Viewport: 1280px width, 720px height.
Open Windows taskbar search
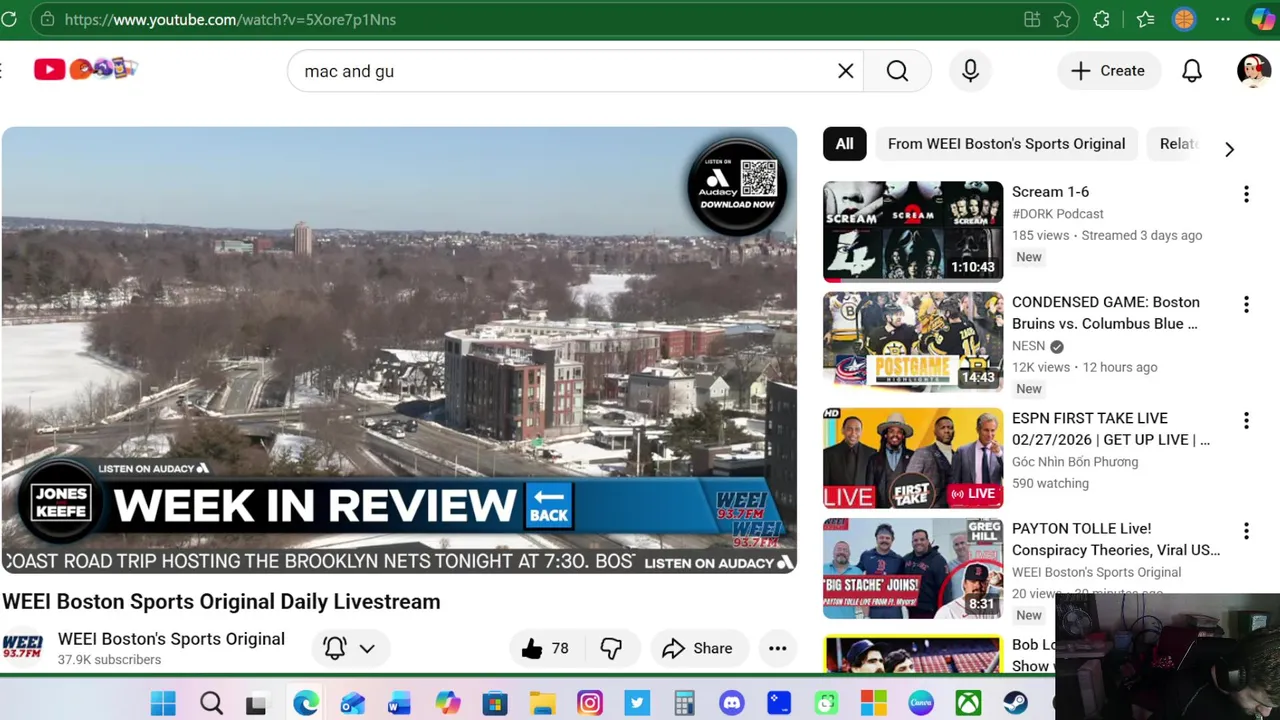coord(211,703)
